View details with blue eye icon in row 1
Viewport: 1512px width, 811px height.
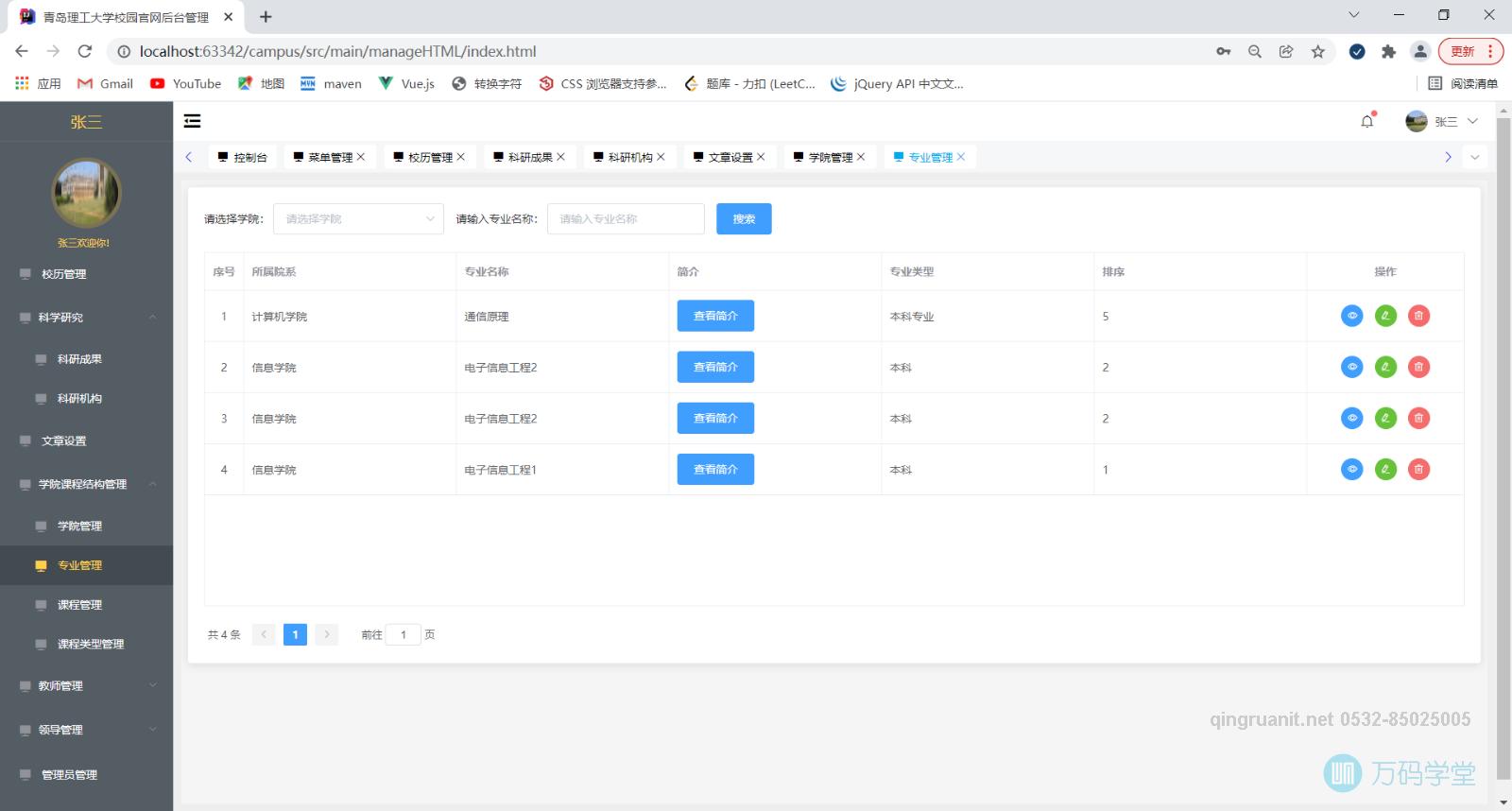1352,316
